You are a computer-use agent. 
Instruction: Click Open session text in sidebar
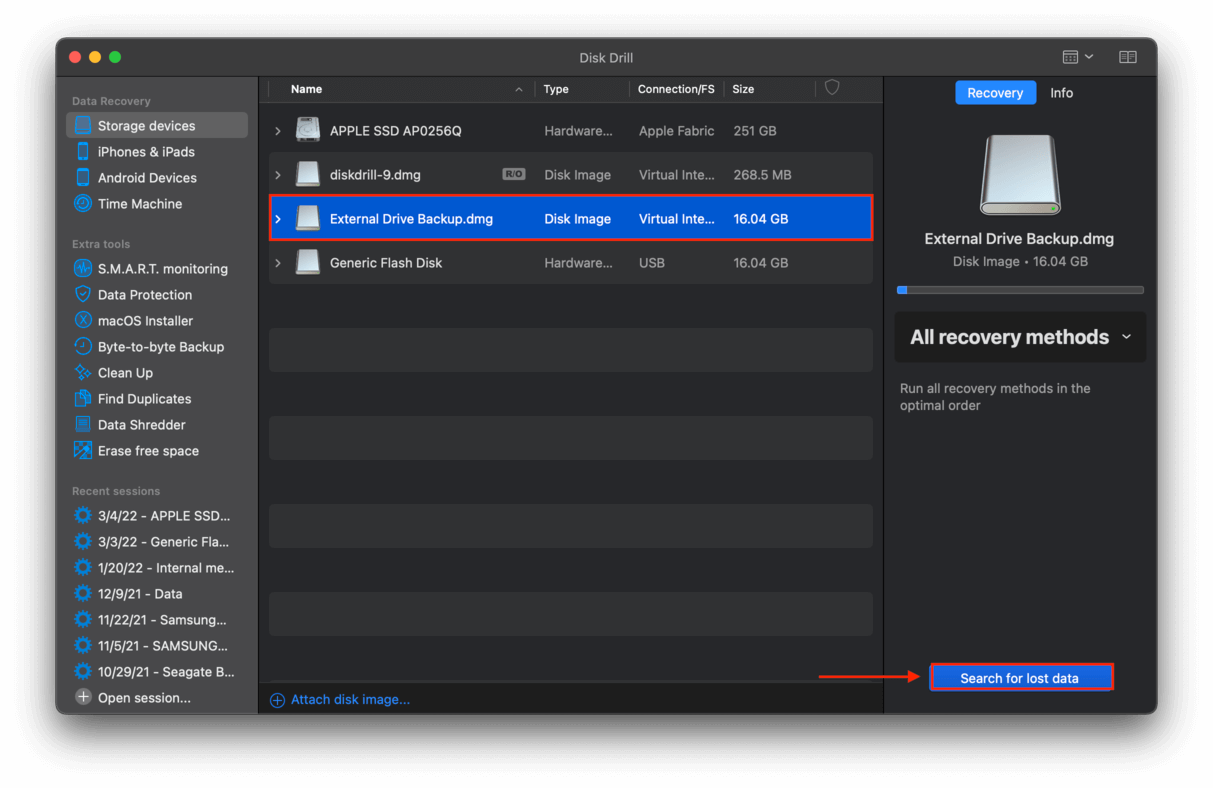[x=144, y=698]
